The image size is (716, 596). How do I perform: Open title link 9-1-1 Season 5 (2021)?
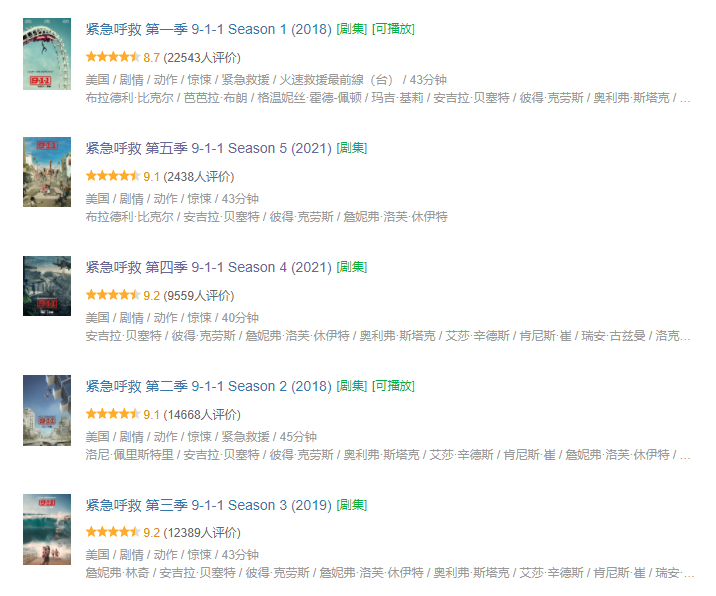[x=209, y=148]
